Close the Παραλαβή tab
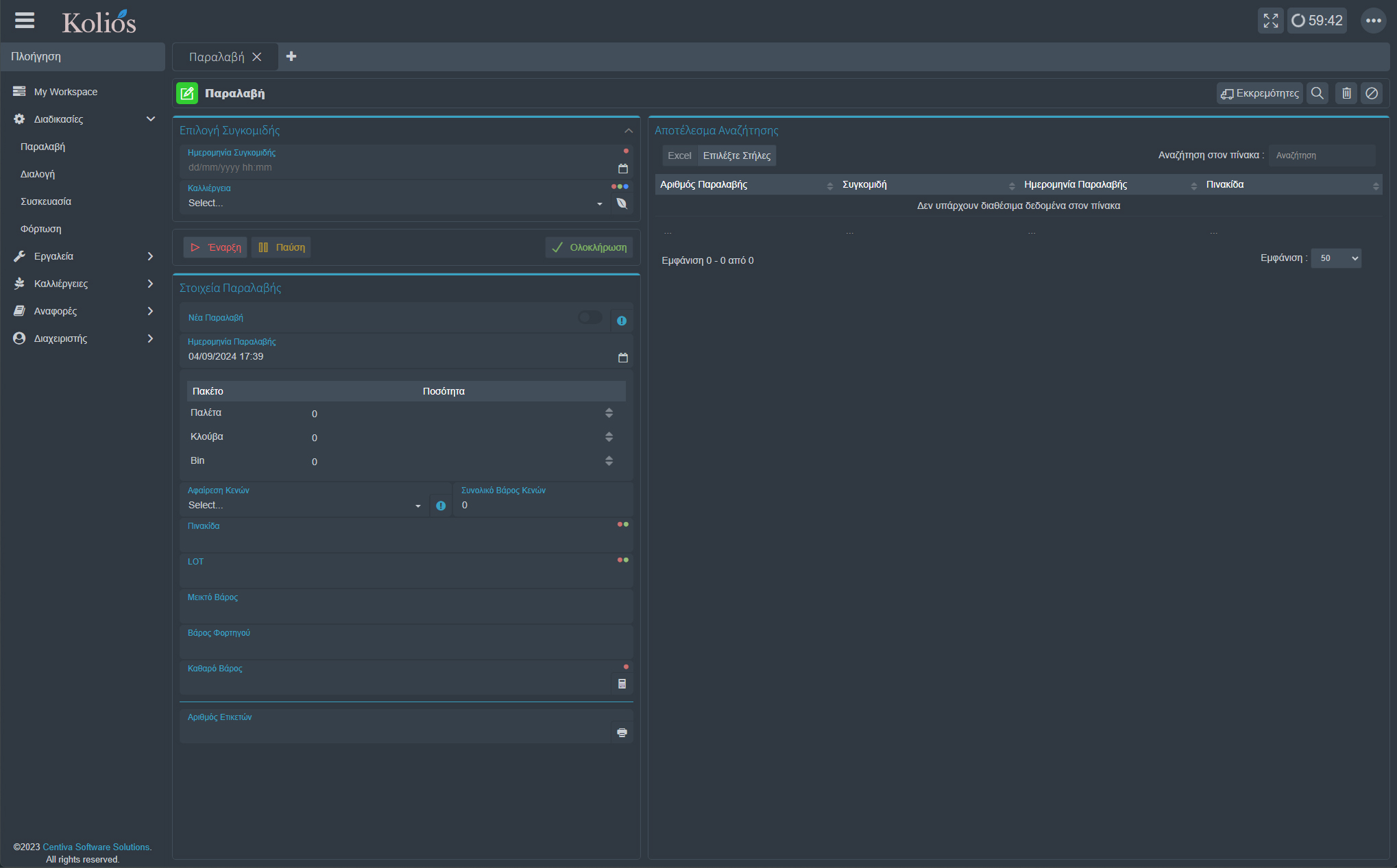Viewport: 1397px width, 868px height. 257,57
